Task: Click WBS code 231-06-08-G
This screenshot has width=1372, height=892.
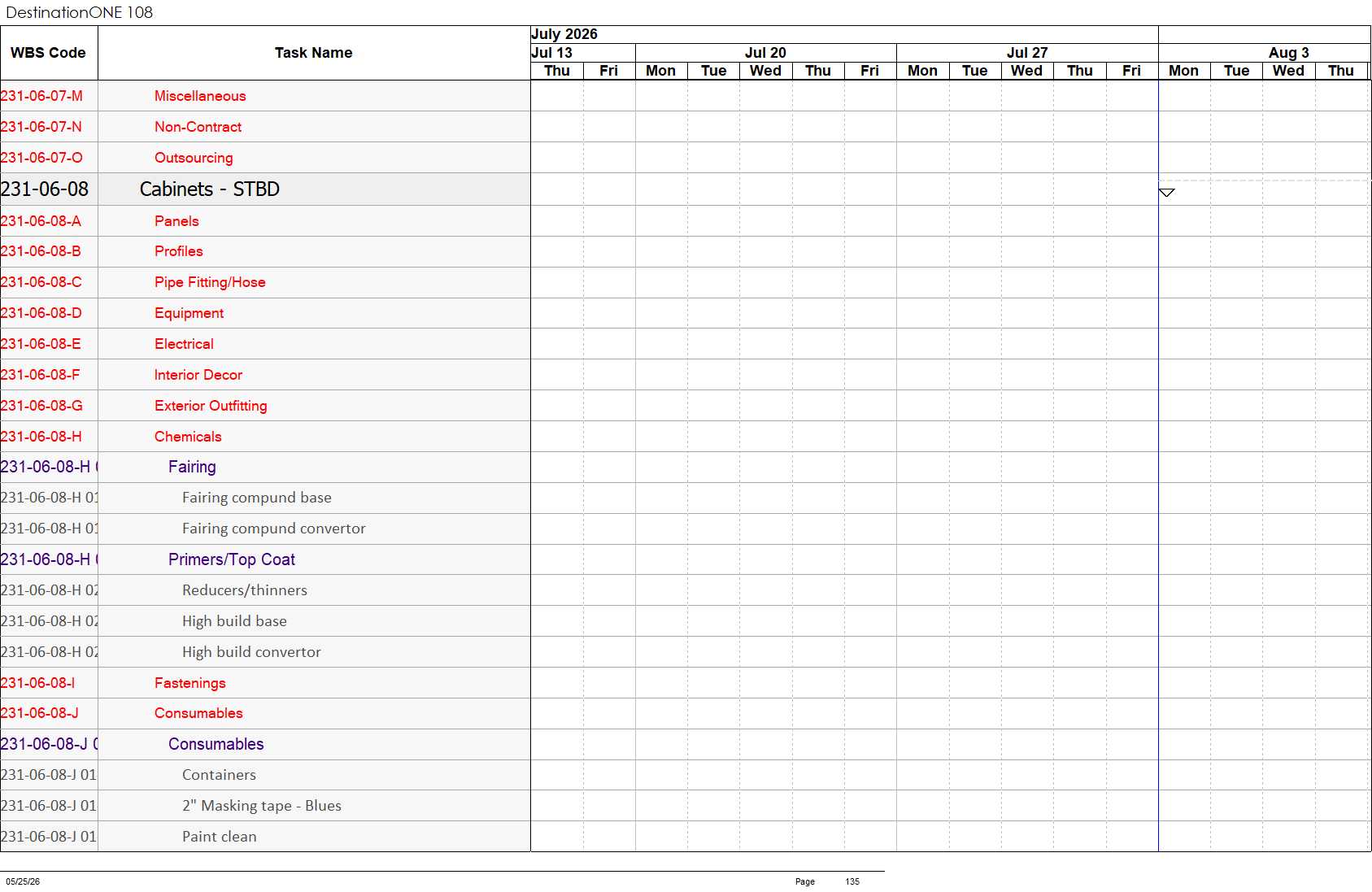Action: click(x=41, y=406)
